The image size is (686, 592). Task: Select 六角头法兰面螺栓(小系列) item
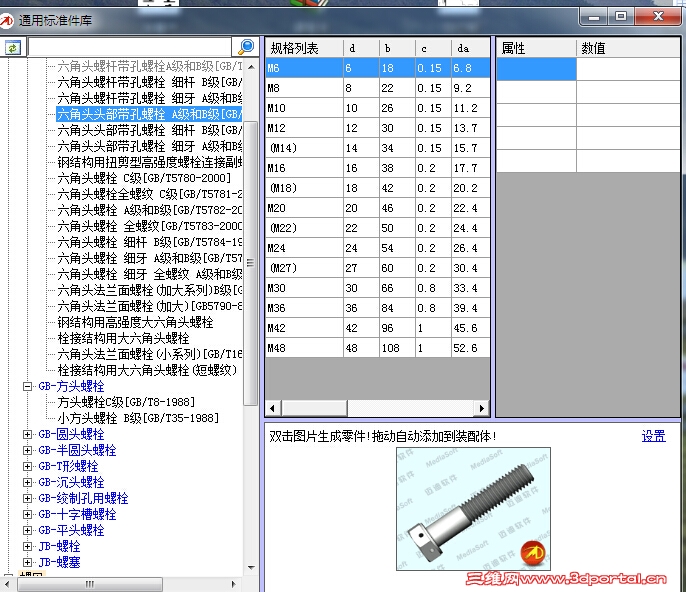pyautogui.click(x=150, y=354)
